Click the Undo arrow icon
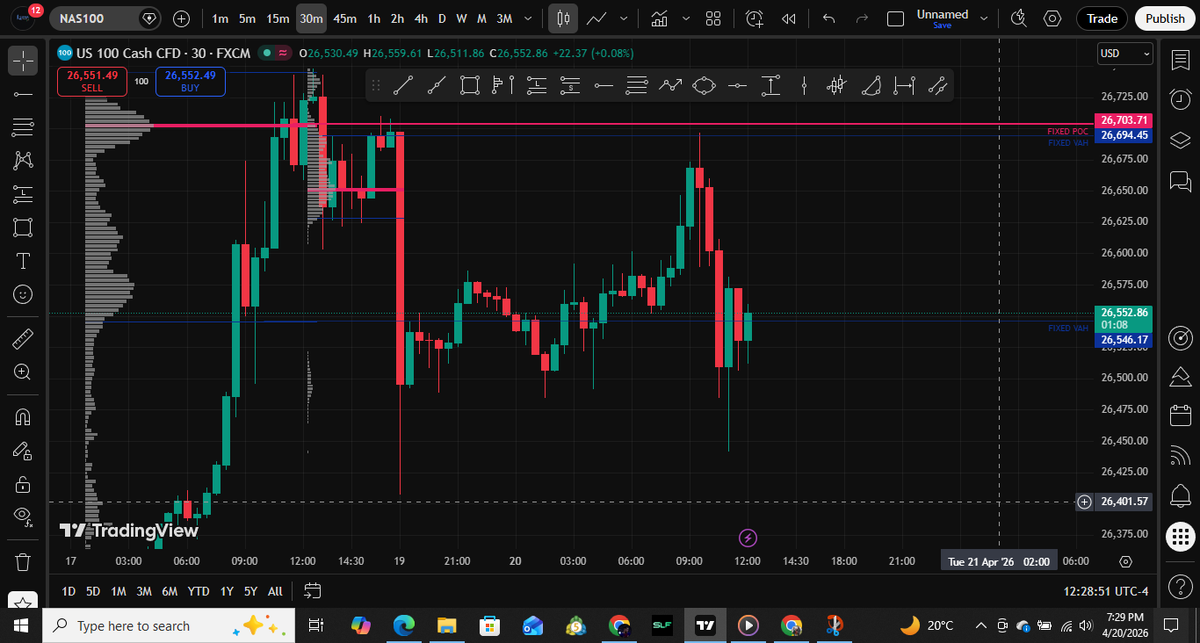Viewport: 1200px width, 643px height. pos(827,17)
